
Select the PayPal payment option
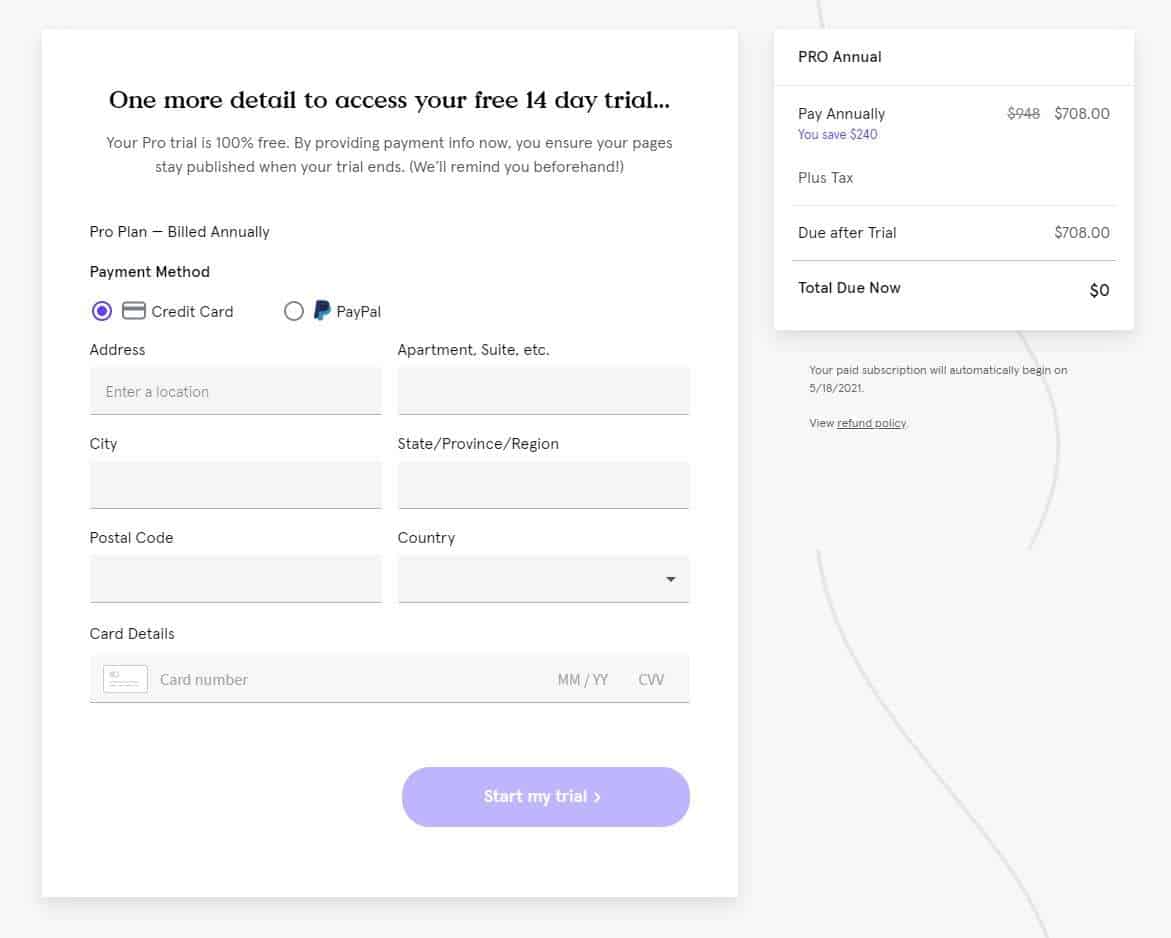tap(294, 311)
